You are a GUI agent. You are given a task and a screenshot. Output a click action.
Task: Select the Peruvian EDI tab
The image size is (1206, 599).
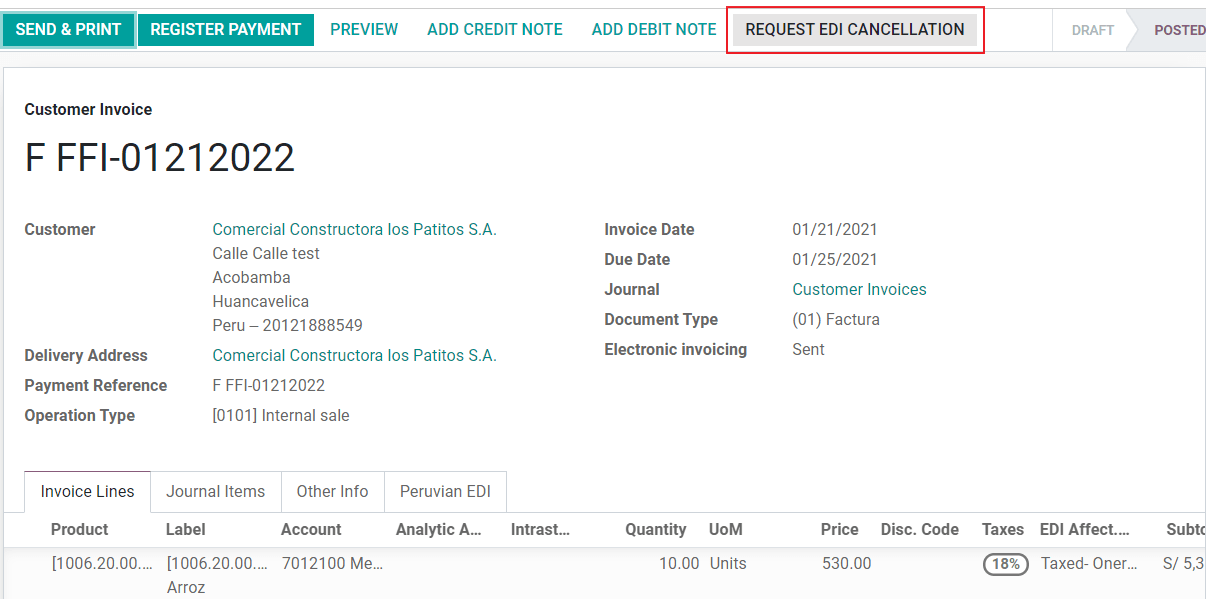445,491
